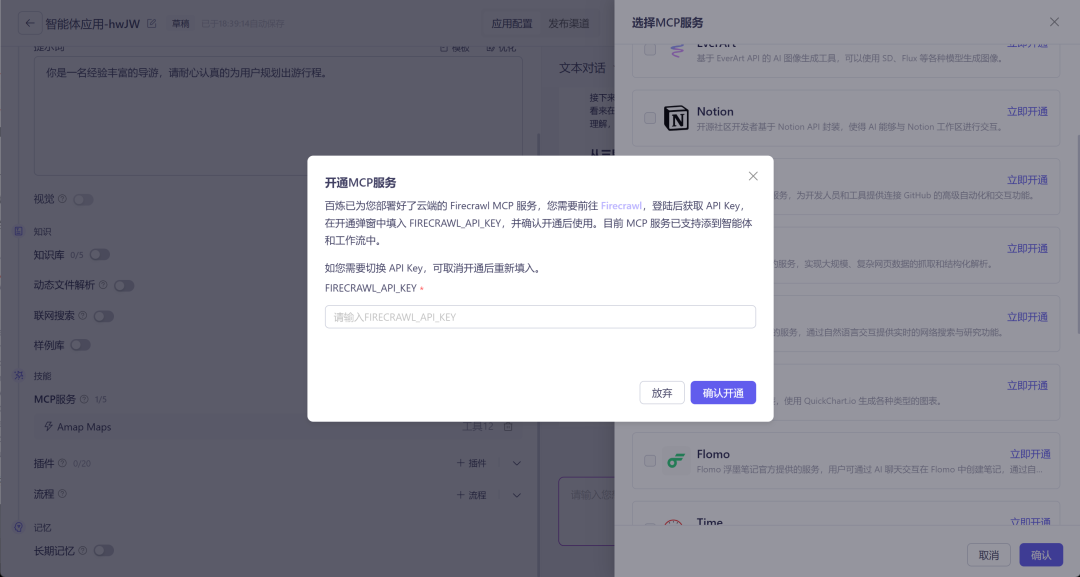Click 取消 in MCP service panel

pyautogui.click(x=988, y=555)
